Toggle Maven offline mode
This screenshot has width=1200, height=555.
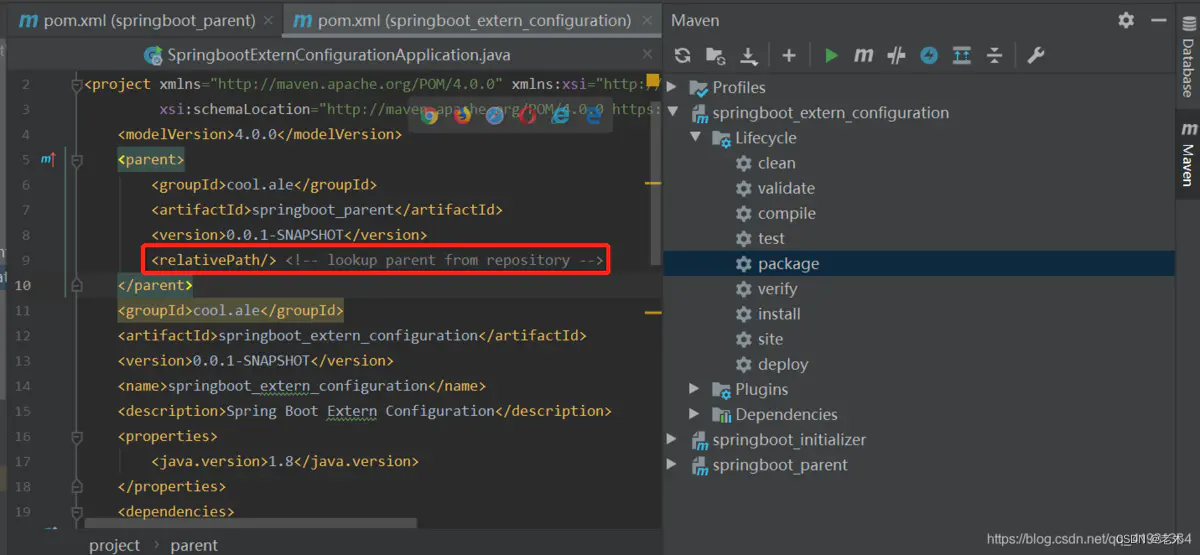click(897, 56)
